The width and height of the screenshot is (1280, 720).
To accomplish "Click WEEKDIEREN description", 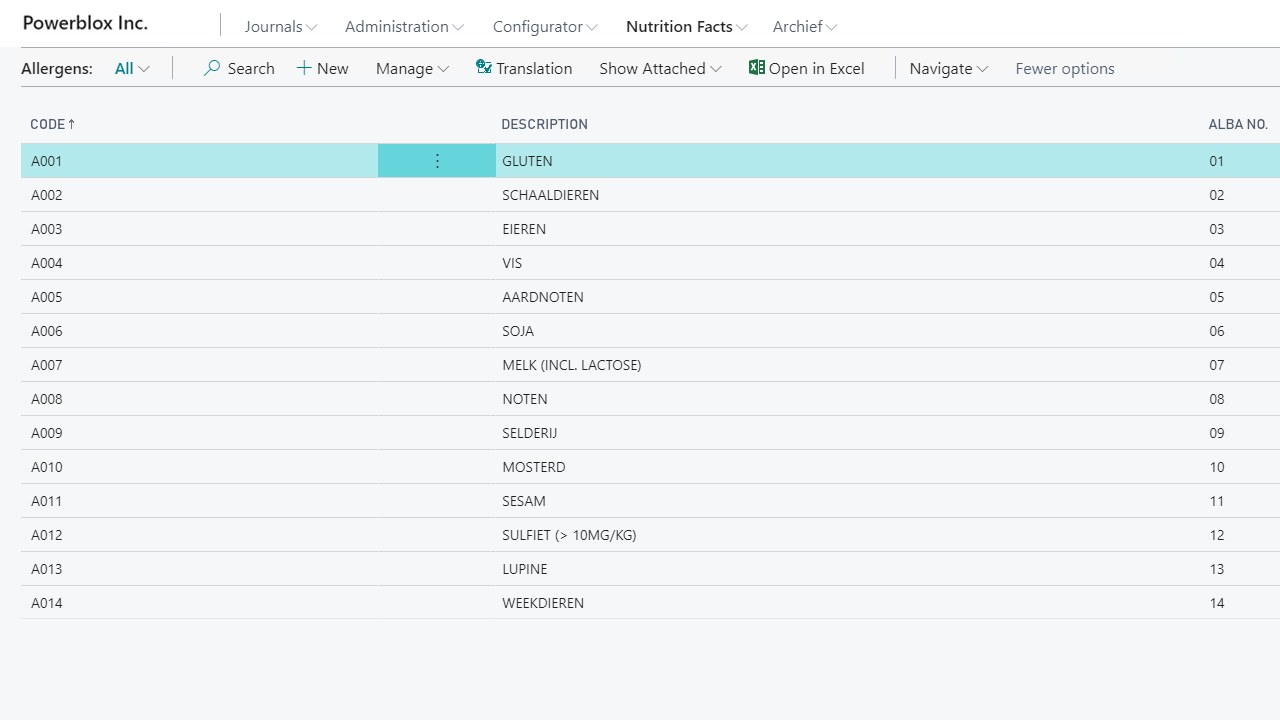I will coord(543,603).
